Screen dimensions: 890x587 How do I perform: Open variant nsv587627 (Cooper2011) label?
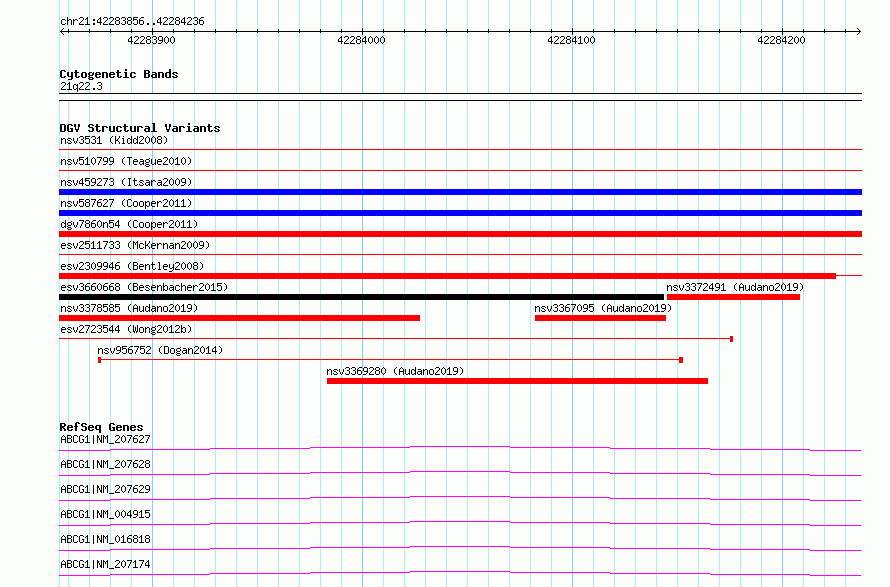tap(126, 203)
